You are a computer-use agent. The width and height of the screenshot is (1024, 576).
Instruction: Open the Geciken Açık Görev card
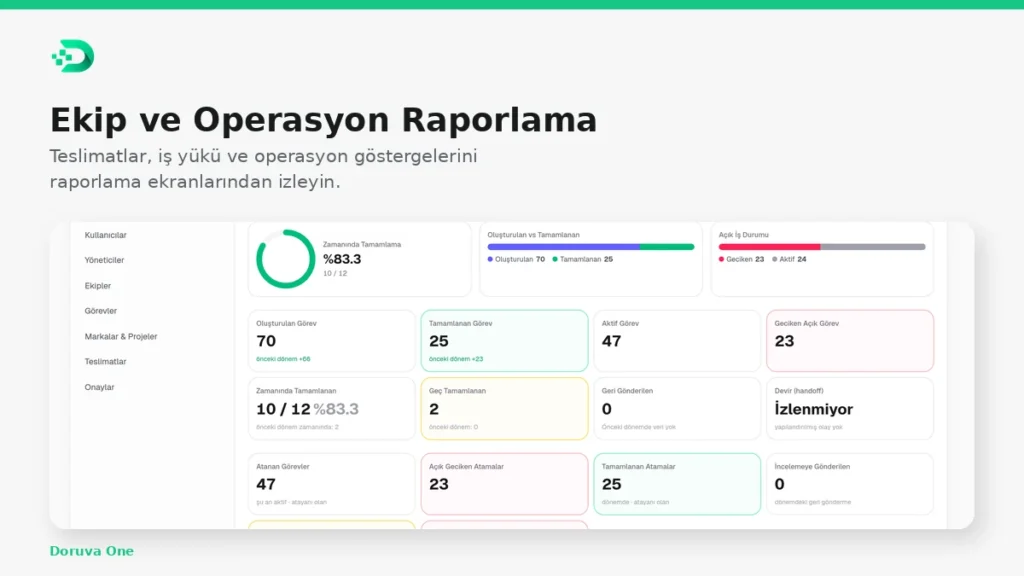850,341
